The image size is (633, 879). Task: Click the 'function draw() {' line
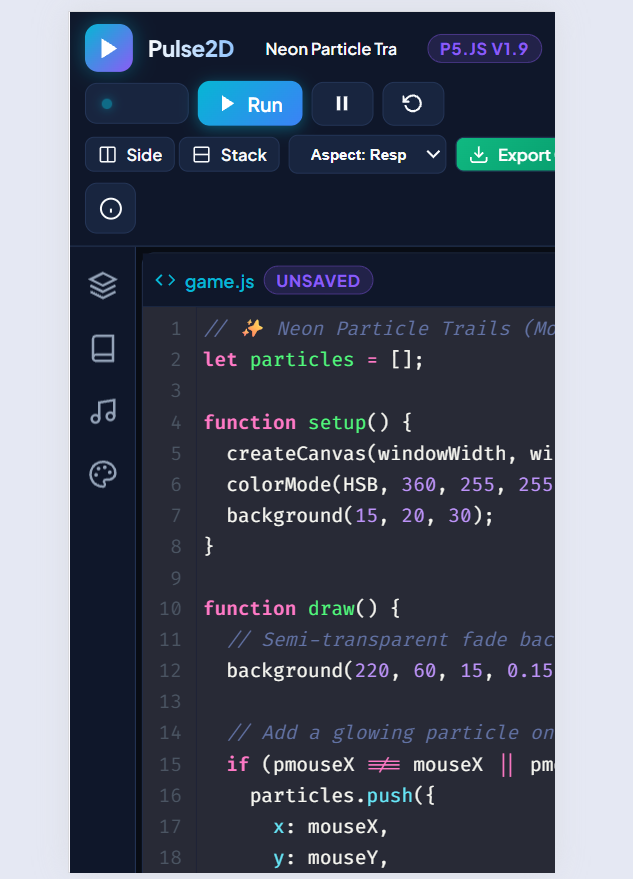coord(302,609)
